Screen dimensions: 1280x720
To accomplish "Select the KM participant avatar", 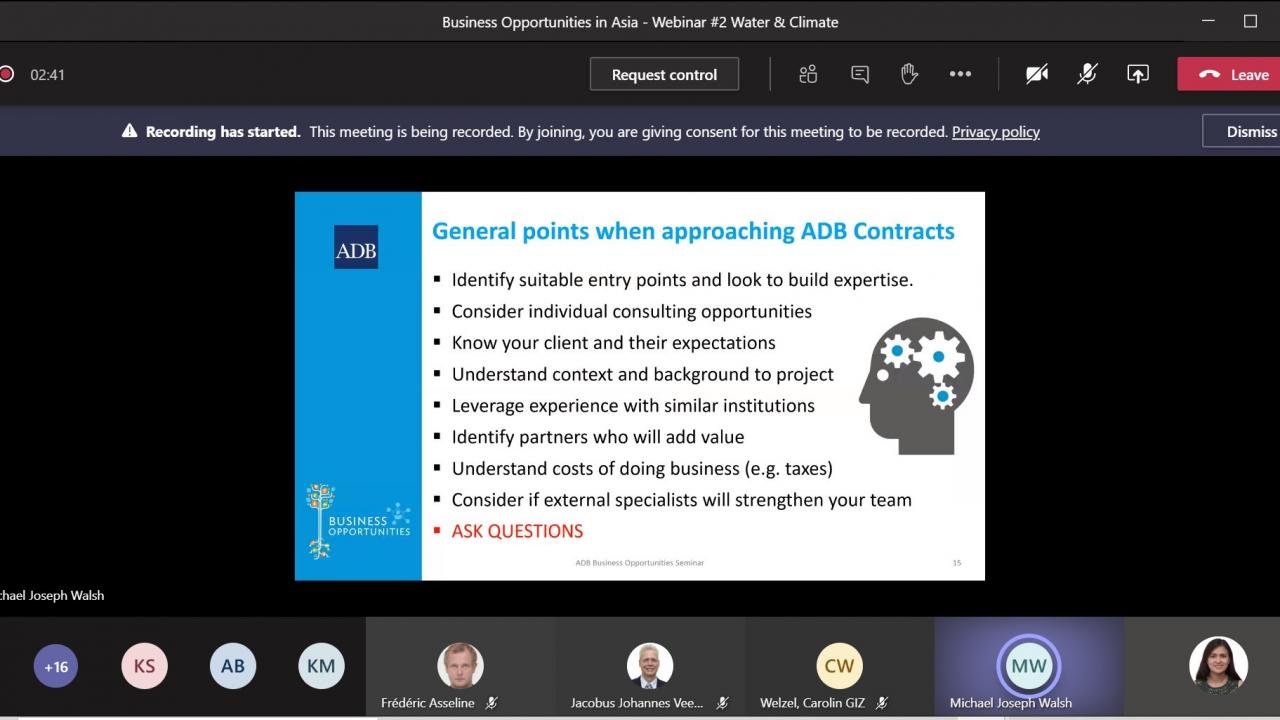I will click(321, 666).
